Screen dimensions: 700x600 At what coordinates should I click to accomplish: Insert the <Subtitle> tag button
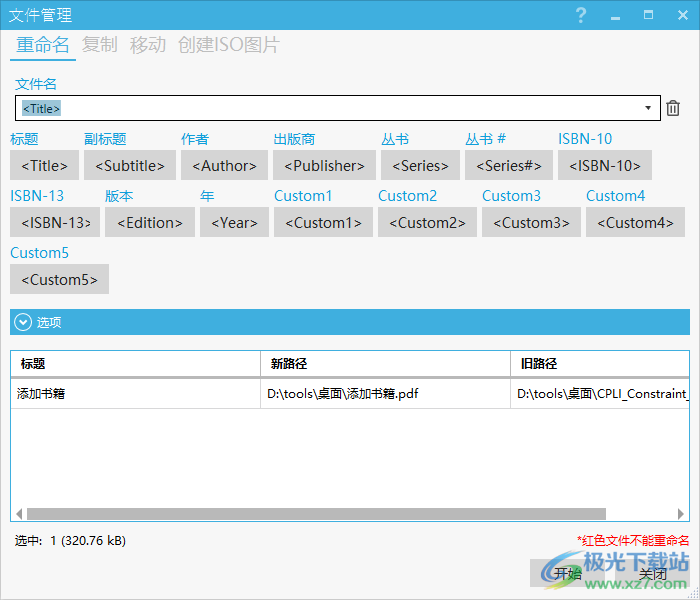click(130, 165)
